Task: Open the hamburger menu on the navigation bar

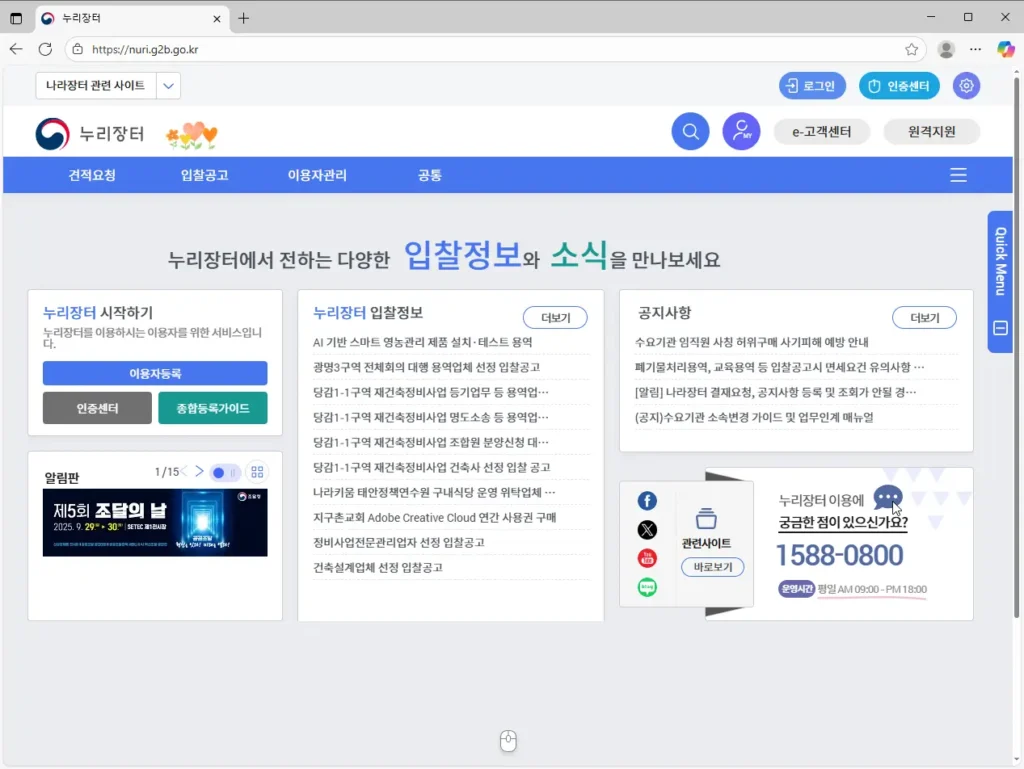Action: click(x=958, y=175)
